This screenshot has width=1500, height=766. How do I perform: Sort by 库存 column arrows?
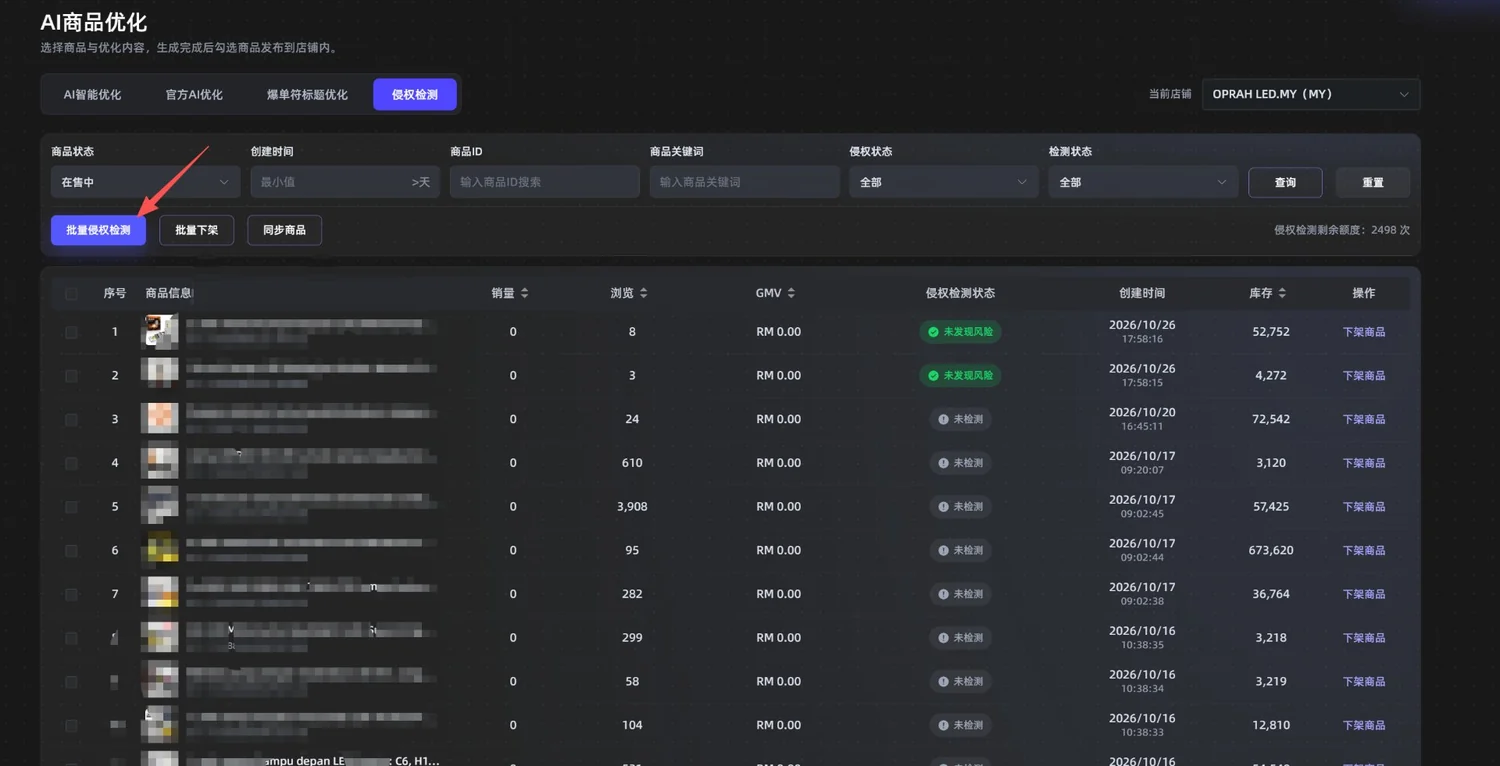1282,293
